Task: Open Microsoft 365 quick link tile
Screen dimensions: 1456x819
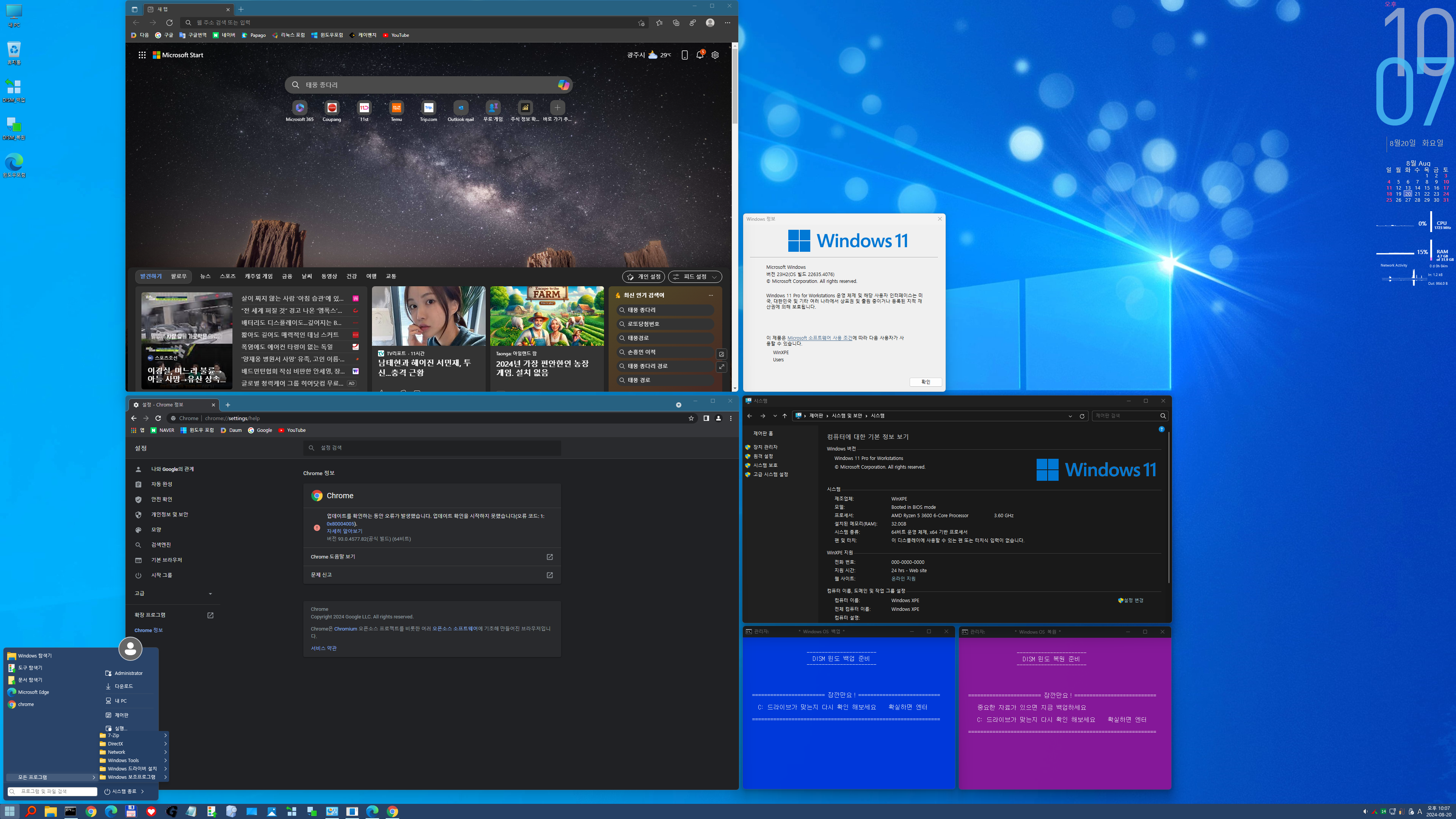Action: pos(300,111)
